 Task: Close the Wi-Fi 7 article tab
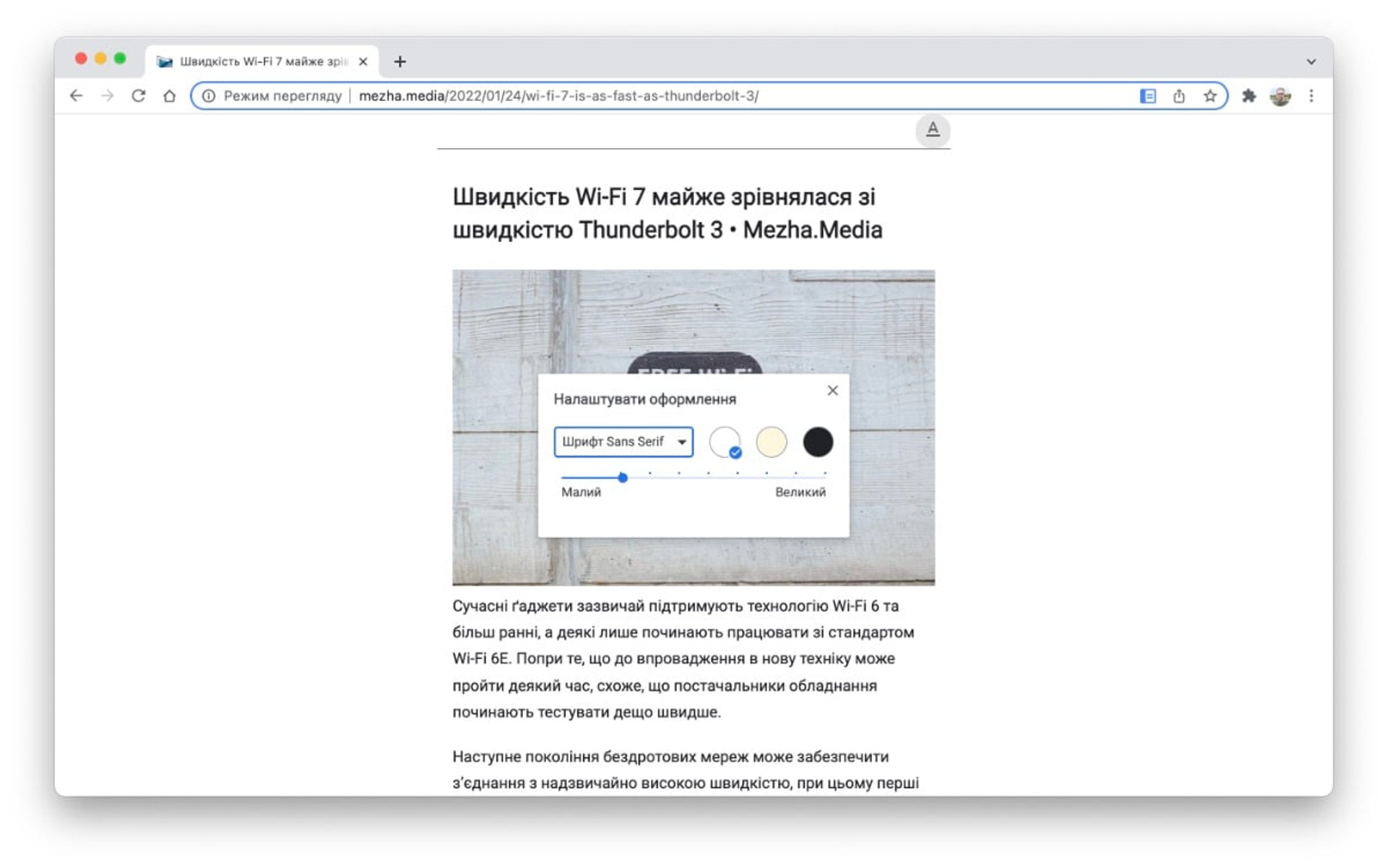pyautogui.click(x=363, y=61)
